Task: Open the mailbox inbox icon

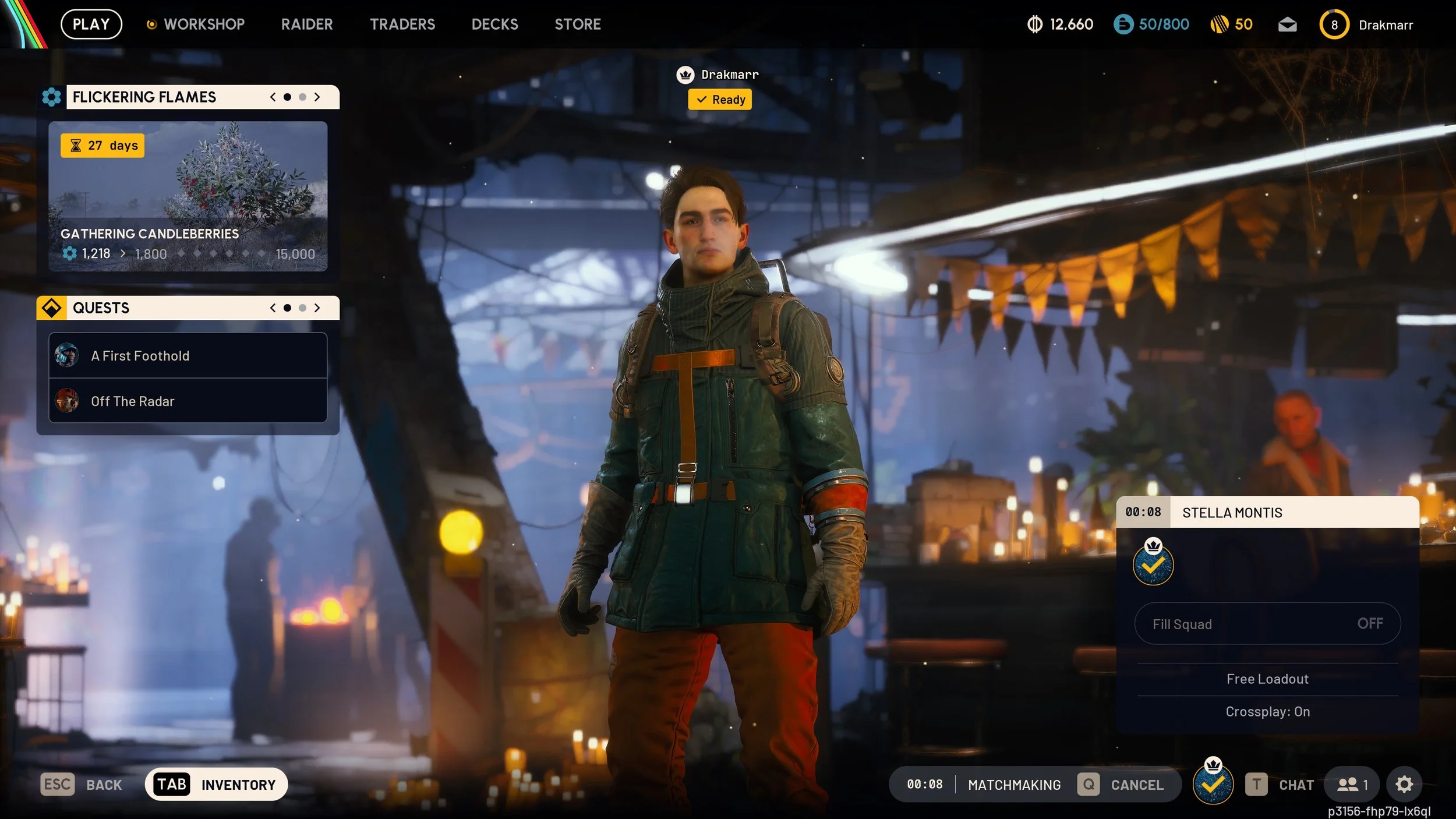Action: click(1287, 24)
